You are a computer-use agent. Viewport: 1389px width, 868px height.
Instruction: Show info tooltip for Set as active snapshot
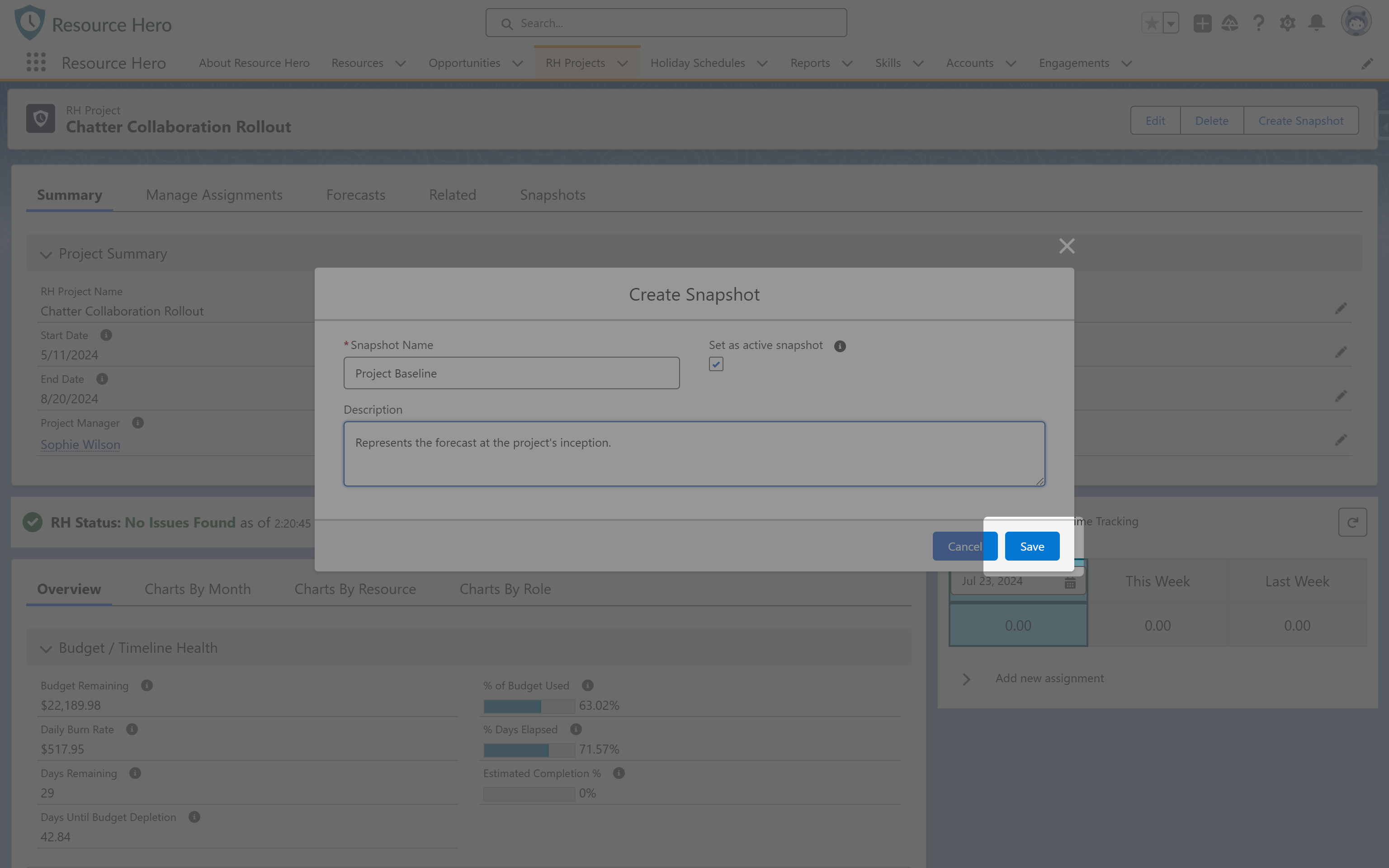(840, 345)
